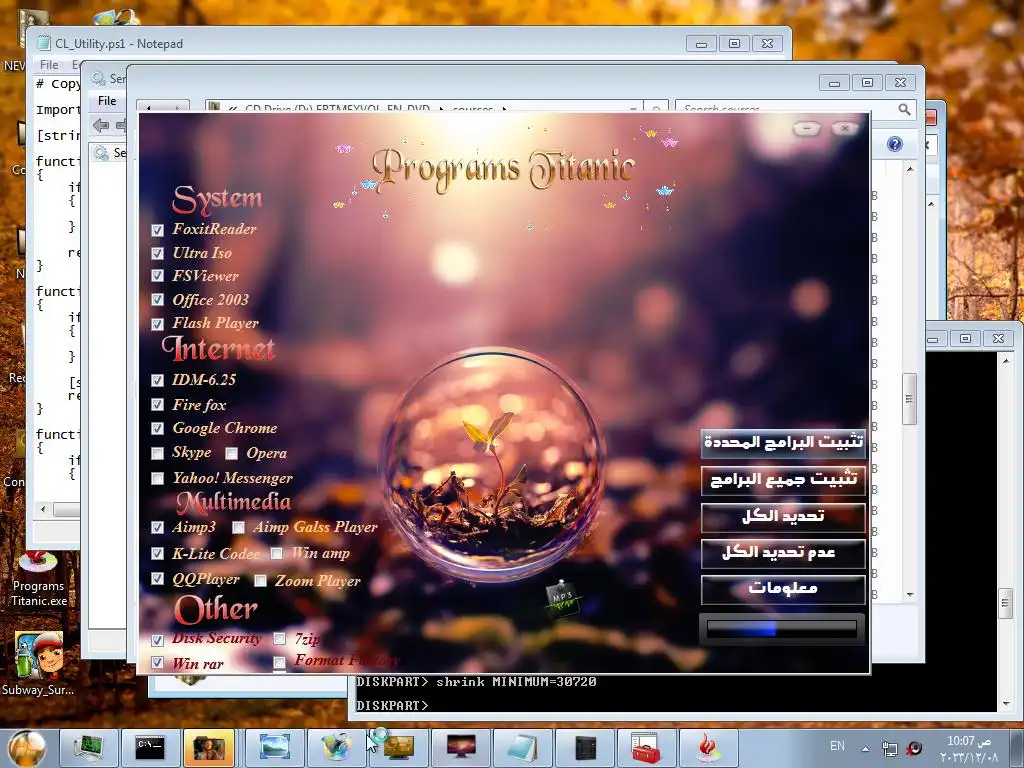Enable the Win amp checkbox

tap(277, 554)
